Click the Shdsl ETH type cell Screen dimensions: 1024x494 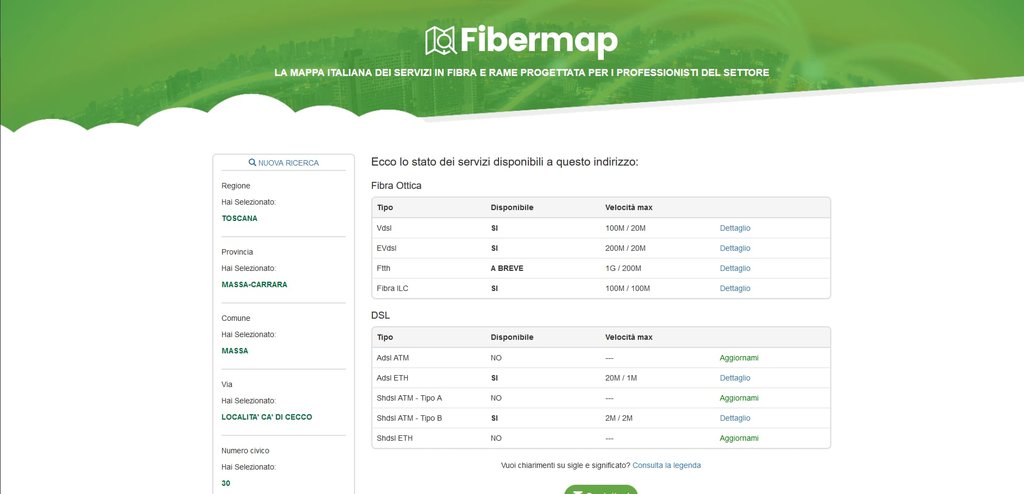394,438
